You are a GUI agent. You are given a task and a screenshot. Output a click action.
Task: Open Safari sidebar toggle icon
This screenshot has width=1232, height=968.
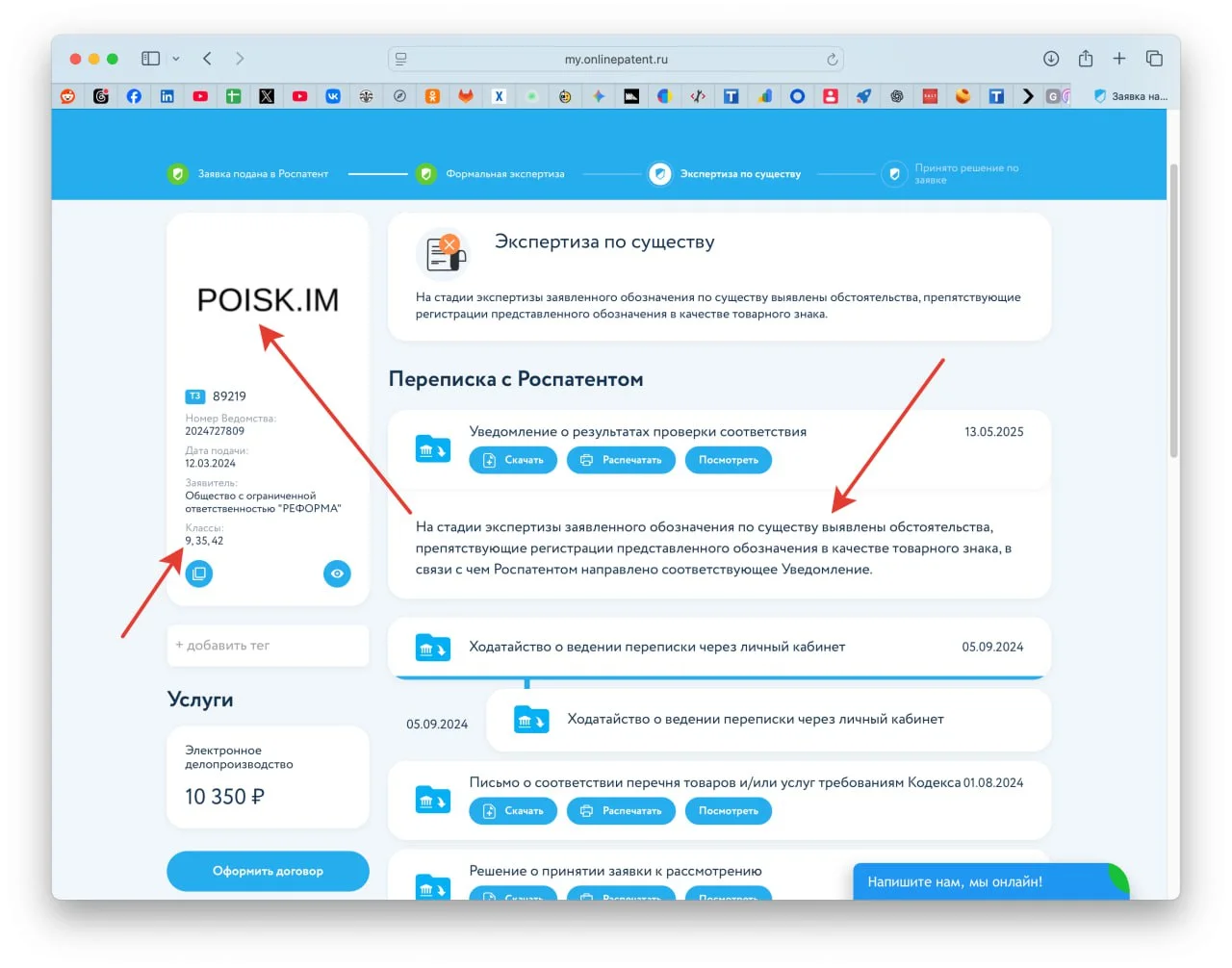151,59
